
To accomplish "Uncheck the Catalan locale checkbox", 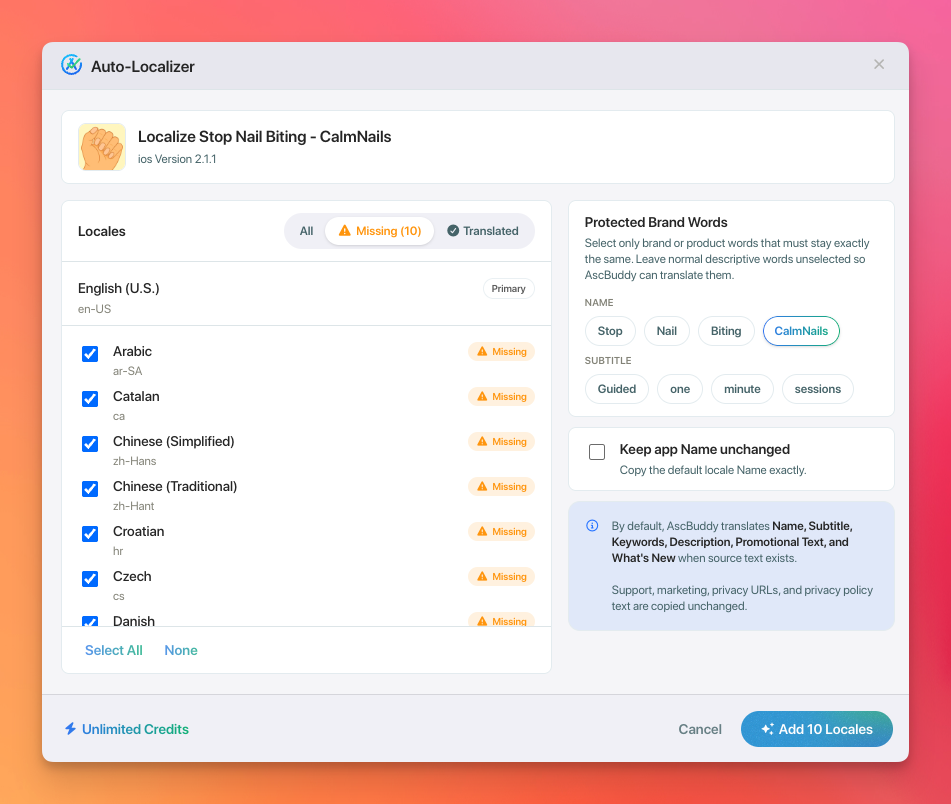I will 90,398.
